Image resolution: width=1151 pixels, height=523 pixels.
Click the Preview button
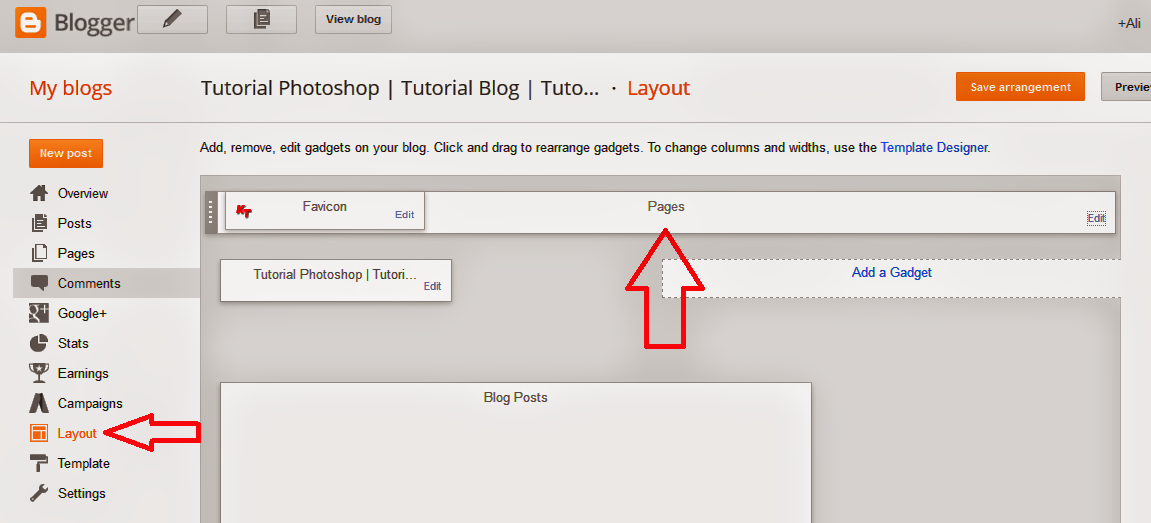(x=1126, y=87)
